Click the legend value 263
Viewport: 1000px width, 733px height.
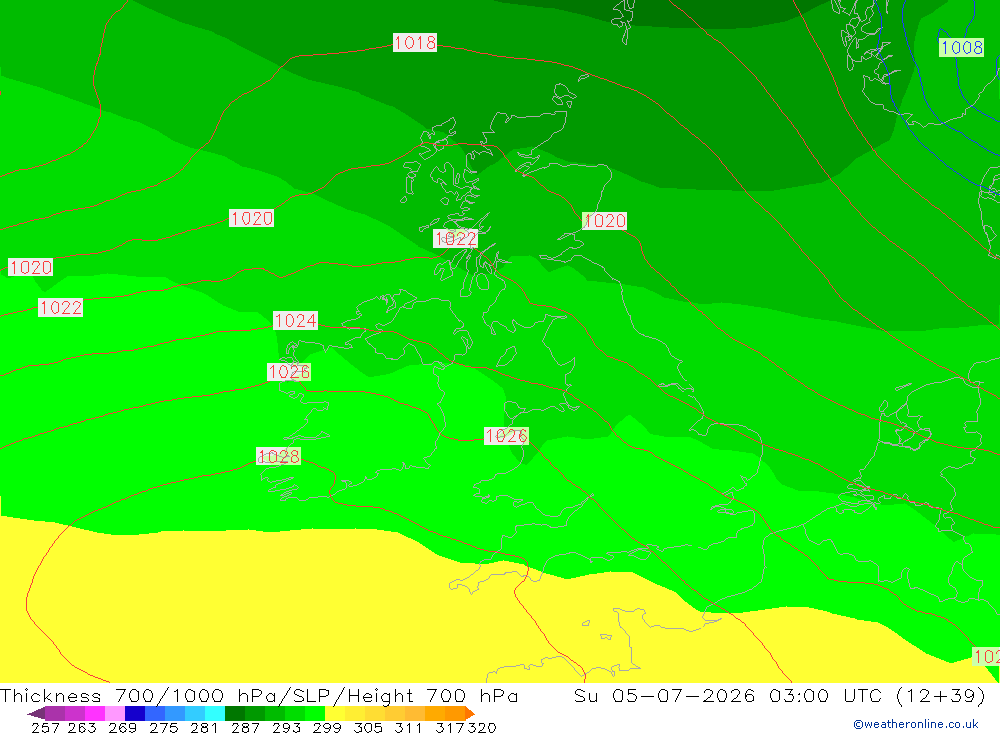point(82,727)
